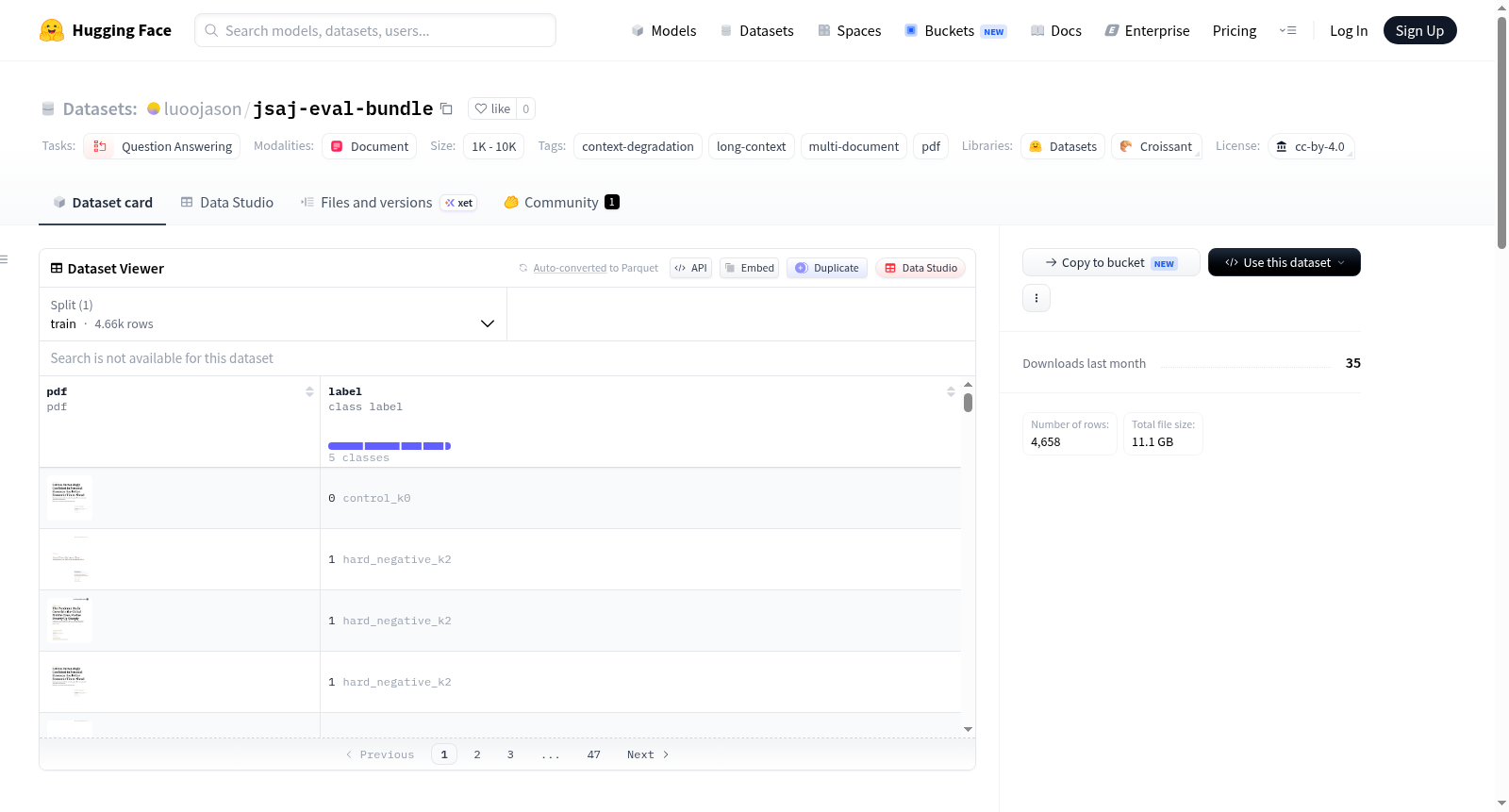Click Copy to bucket button

1111,262
